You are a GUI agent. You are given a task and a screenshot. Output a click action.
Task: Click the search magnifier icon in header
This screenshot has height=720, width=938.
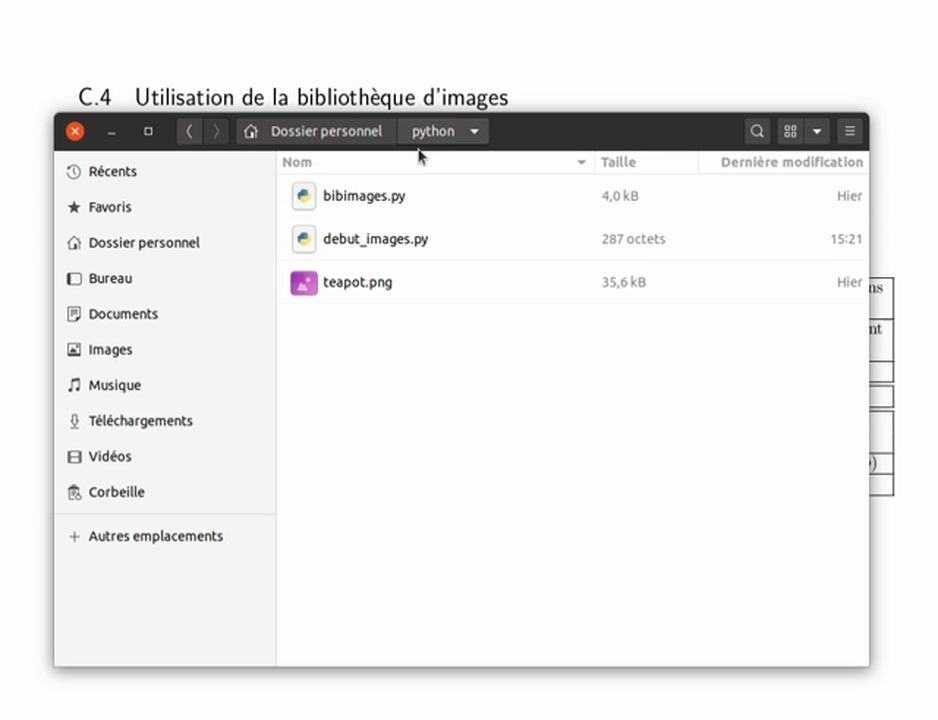point(757,131)
